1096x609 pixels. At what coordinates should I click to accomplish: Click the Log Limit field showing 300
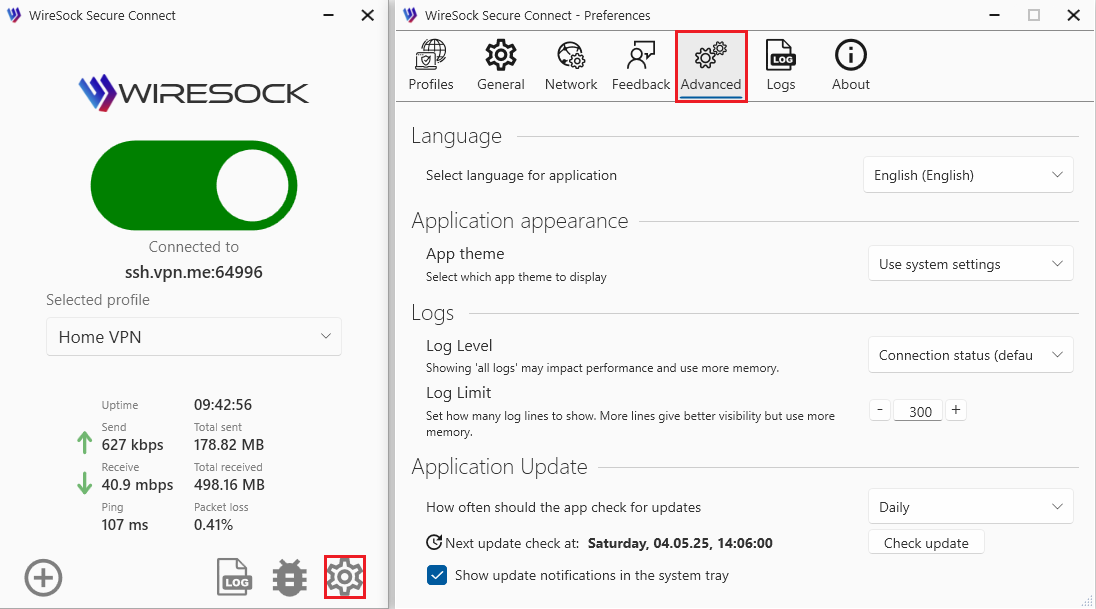[918, 411]
